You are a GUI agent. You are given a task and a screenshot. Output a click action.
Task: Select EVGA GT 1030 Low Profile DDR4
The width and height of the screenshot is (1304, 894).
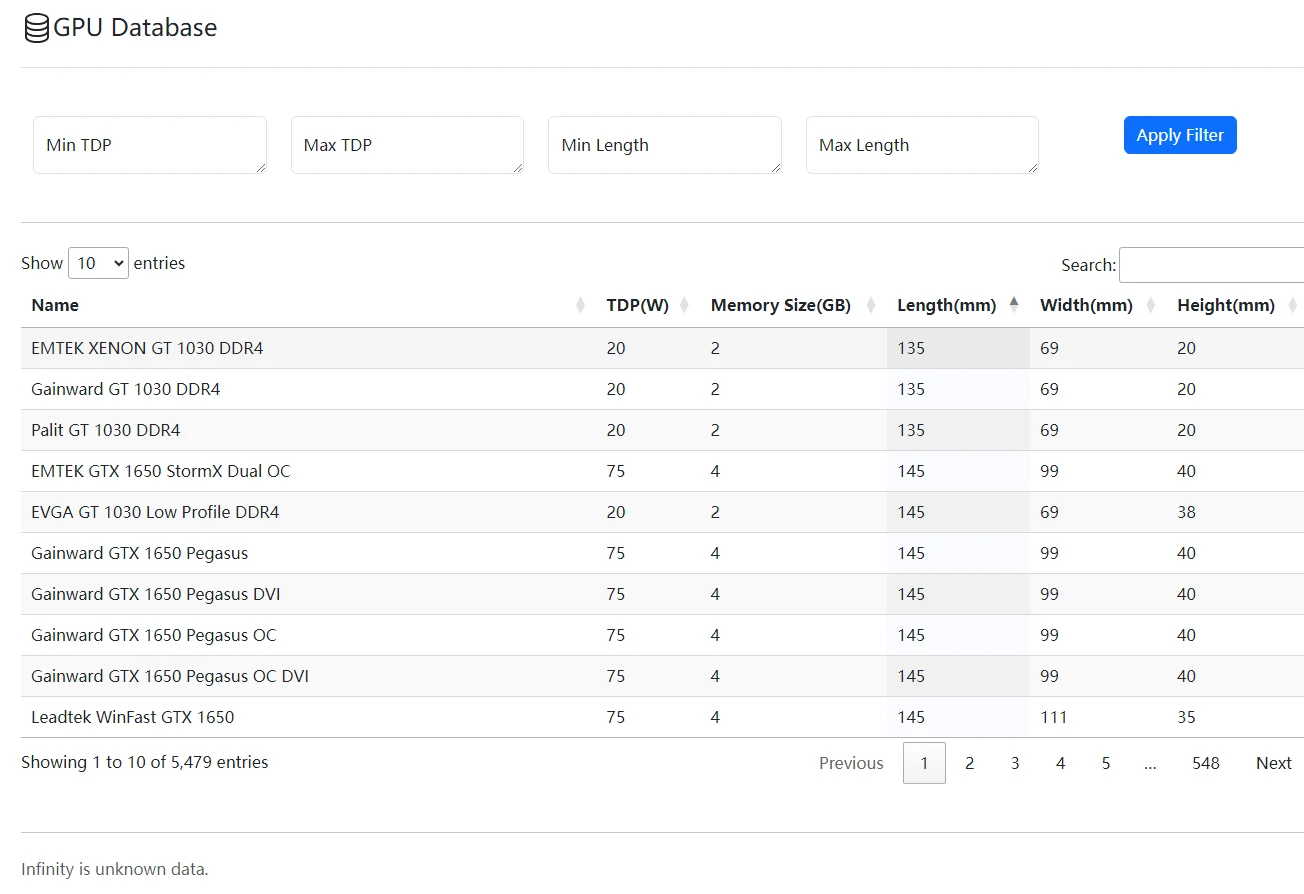pyautogui.click(x=155, y=512)
